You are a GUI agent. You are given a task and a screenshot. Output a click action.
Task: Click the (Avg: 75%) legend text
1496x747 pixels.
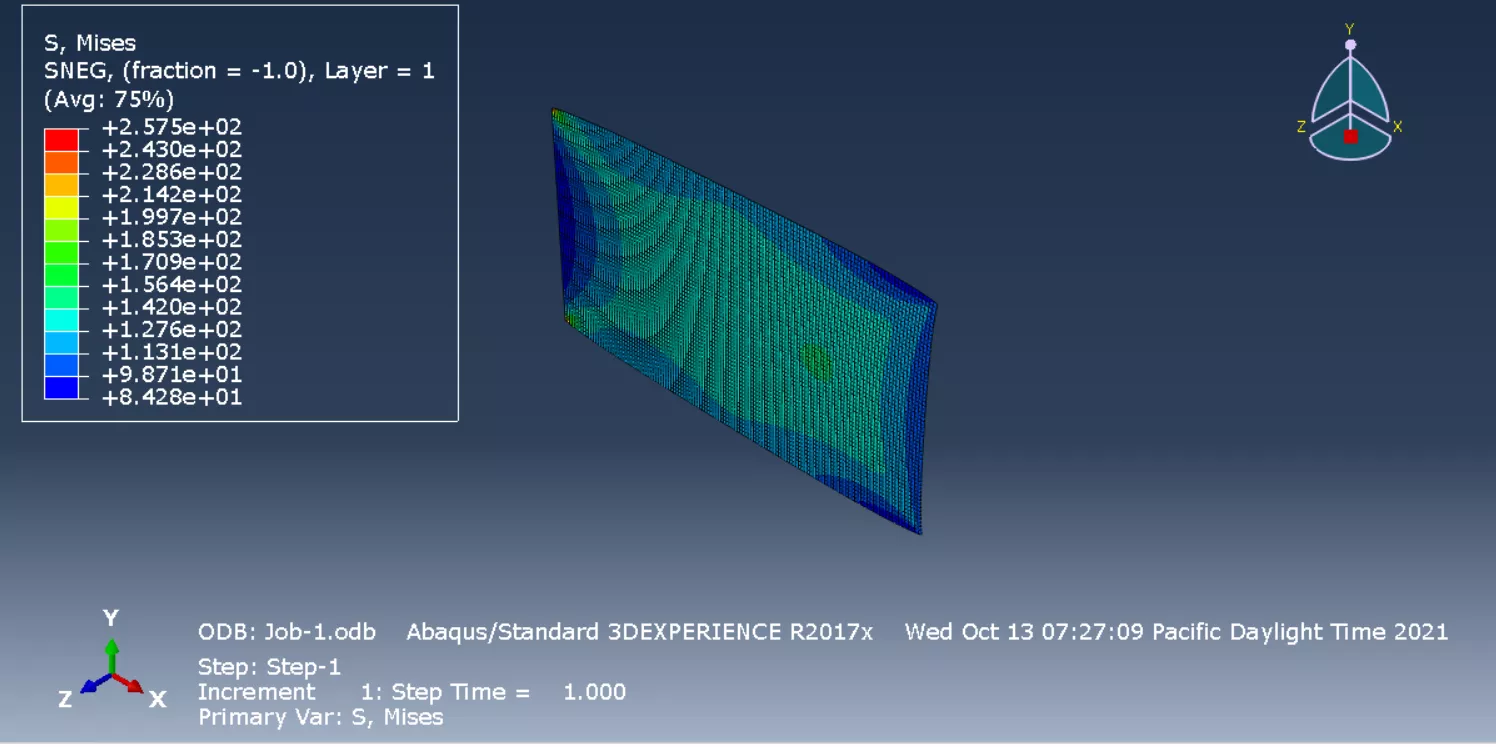click(109, 99)
